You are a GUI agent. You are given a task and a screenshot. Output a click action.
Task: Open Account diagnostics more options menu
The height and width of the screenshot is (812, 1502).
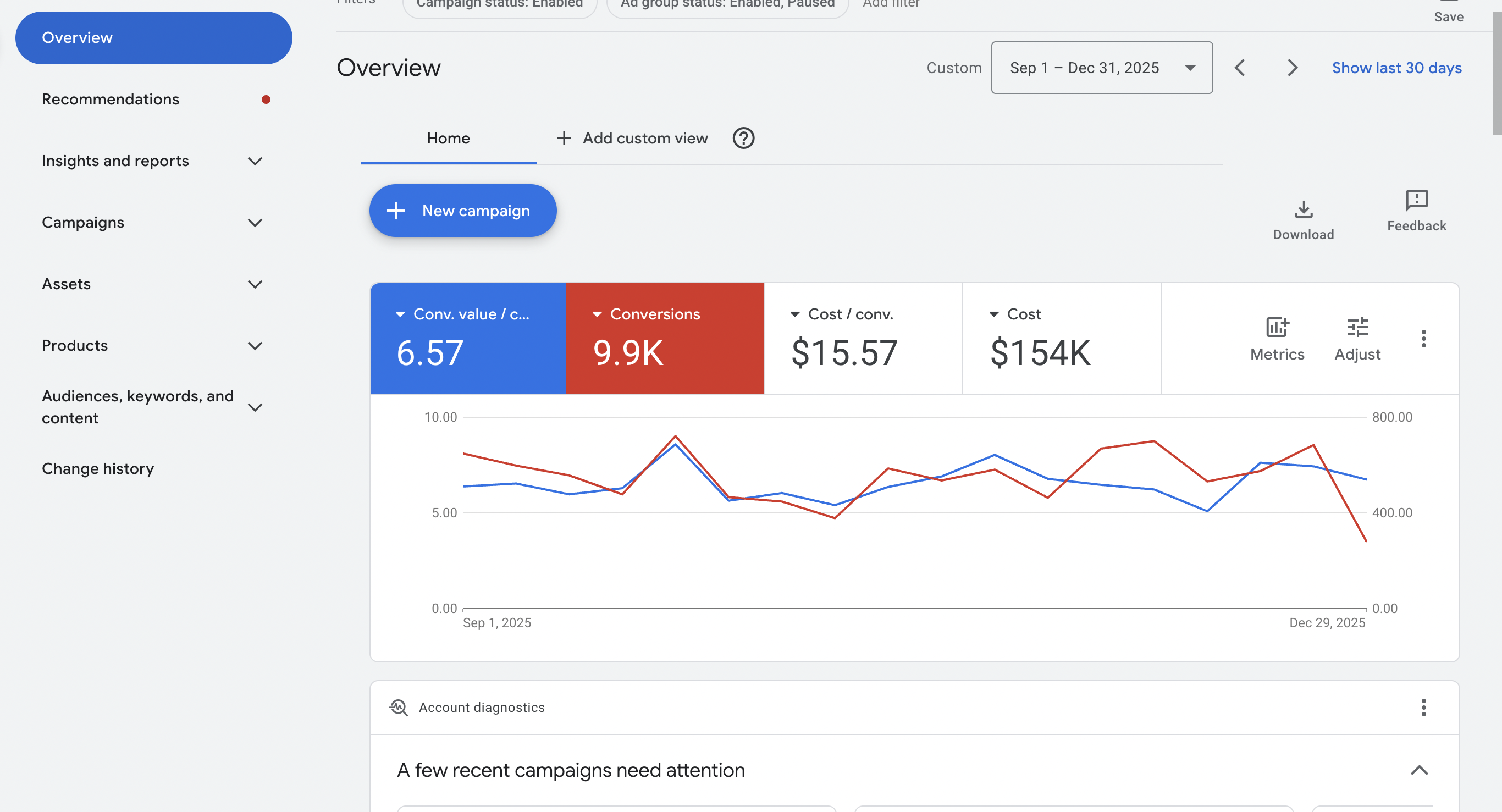pyautogui.click(x=1423, y=707)
